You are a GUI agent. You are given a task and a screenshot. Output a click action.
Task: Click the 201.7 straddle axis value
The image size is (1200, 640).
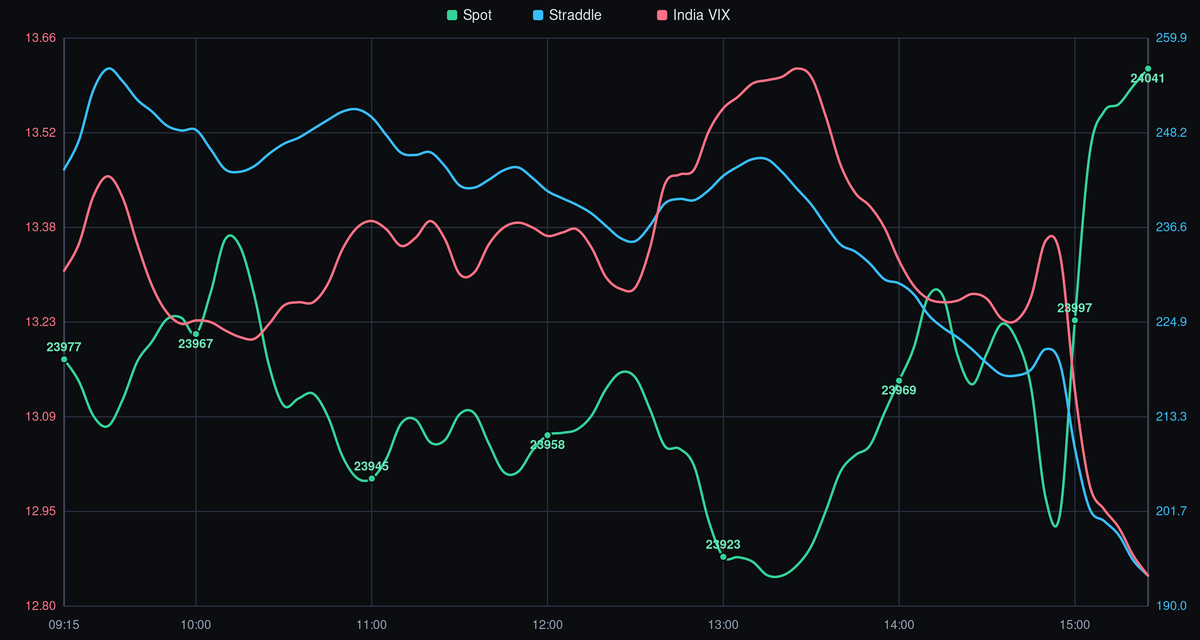pyautogui.click(x=1171, y=512)
